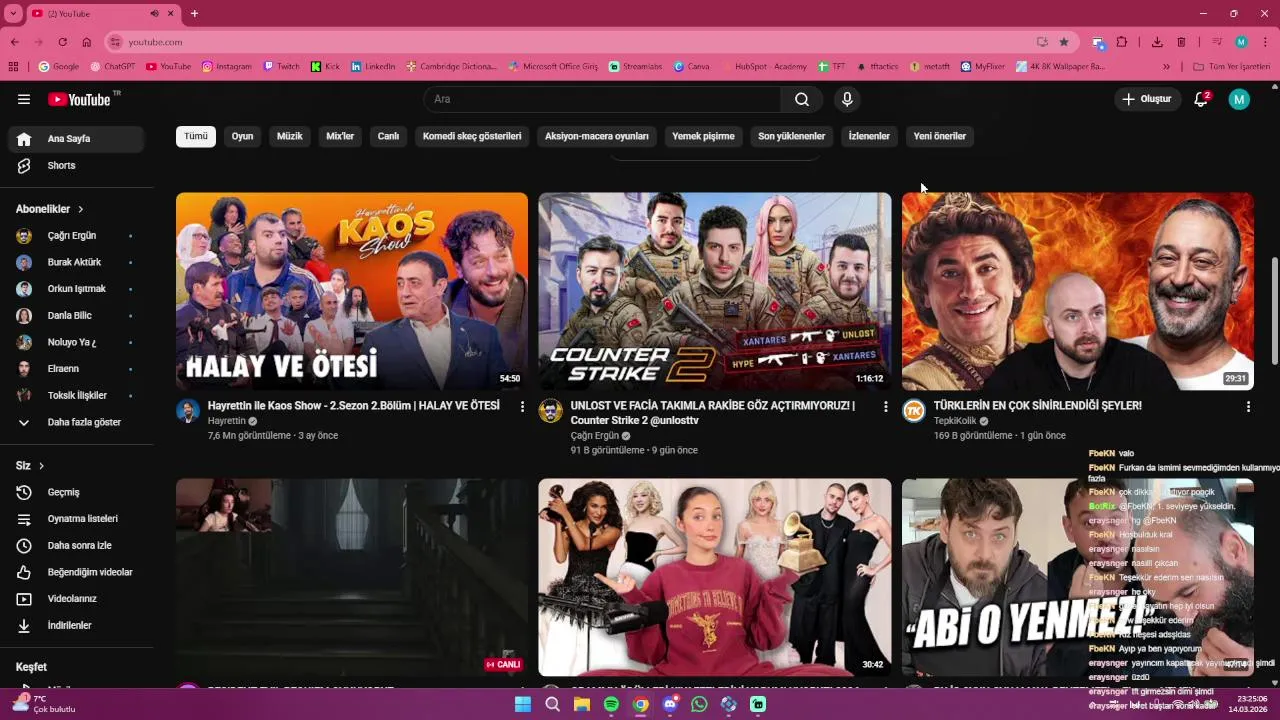
Task: Open Danla Bilic subscription channel
Action: tap(76, 315)
